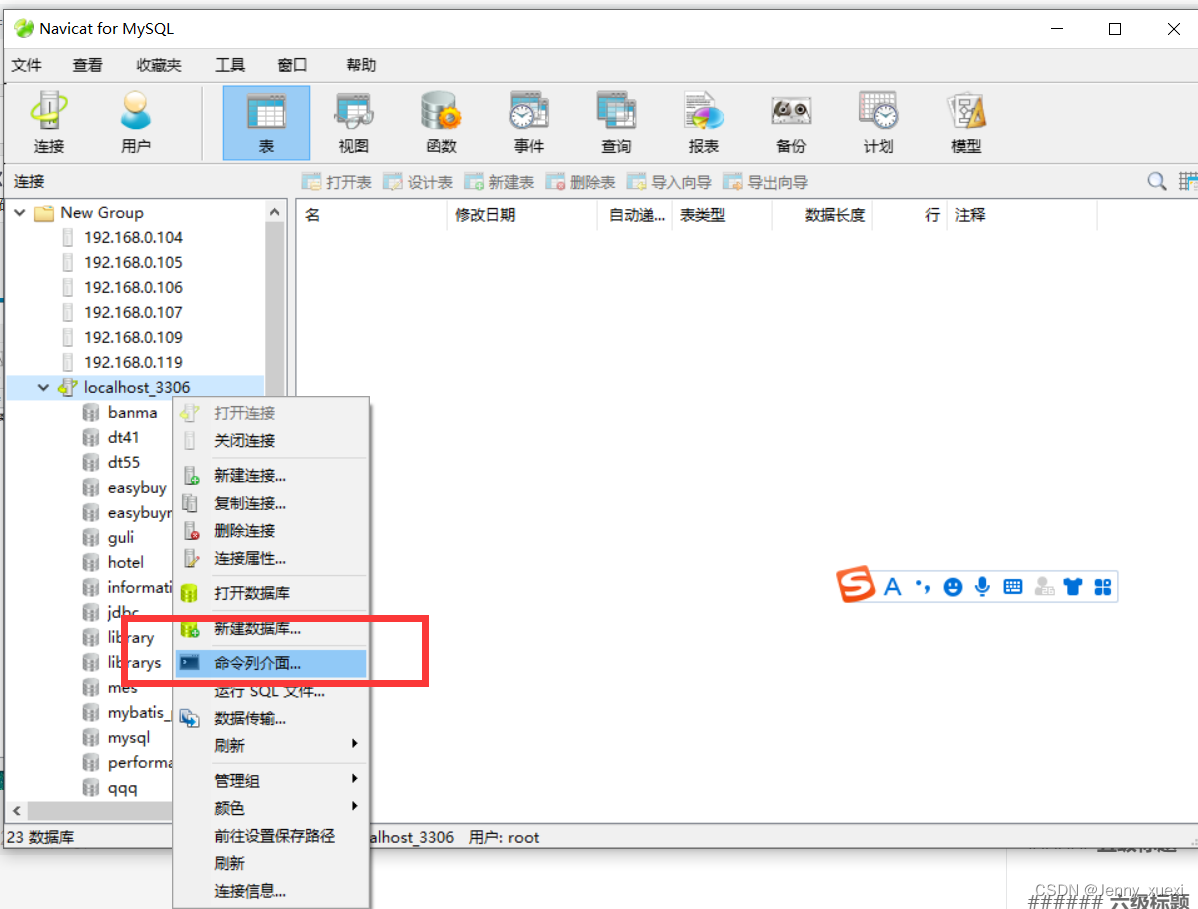Toggle the Sogou English mode A icon
This screenshot has width=1198, height=909.
point(892,587)
